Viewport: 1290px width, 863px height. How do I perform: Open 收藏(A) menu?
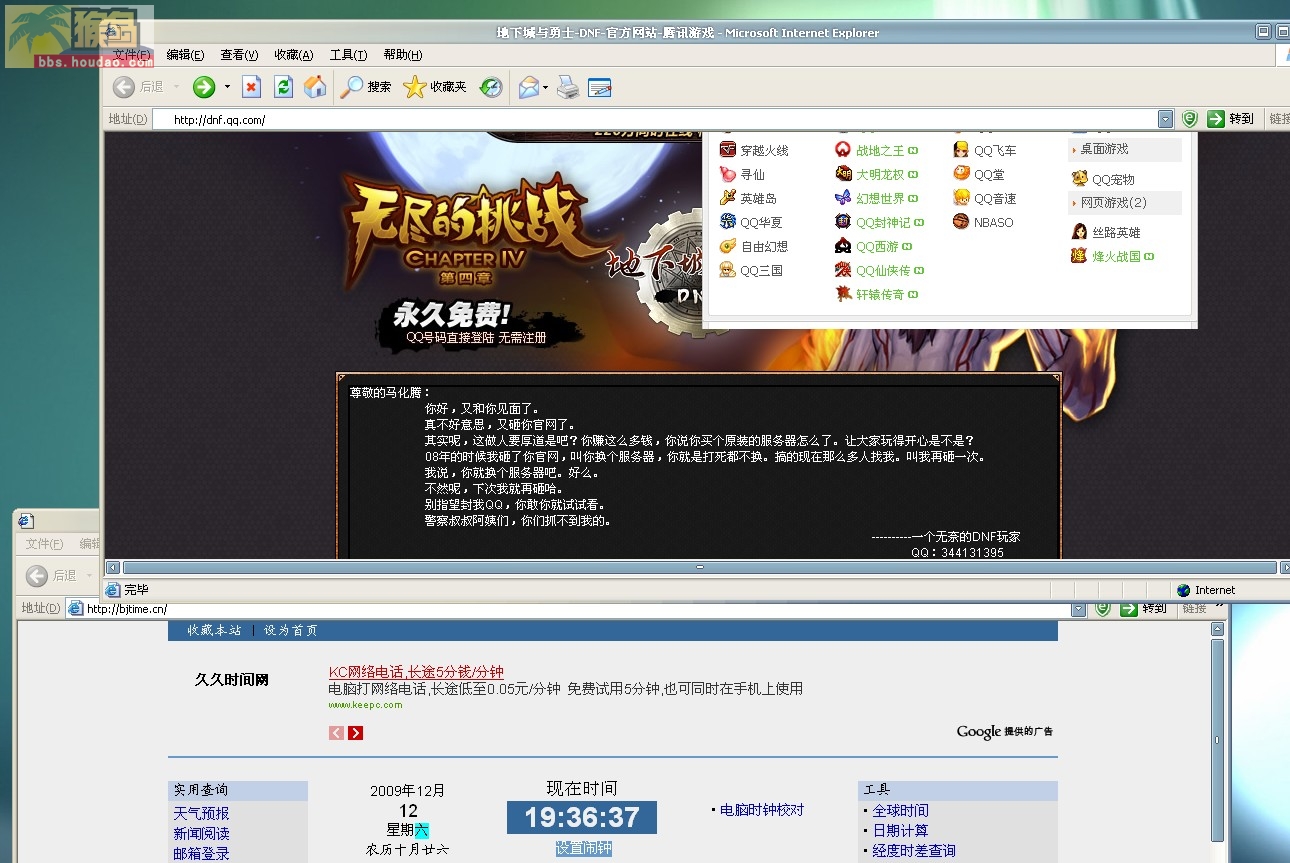[x=294, y=55]
